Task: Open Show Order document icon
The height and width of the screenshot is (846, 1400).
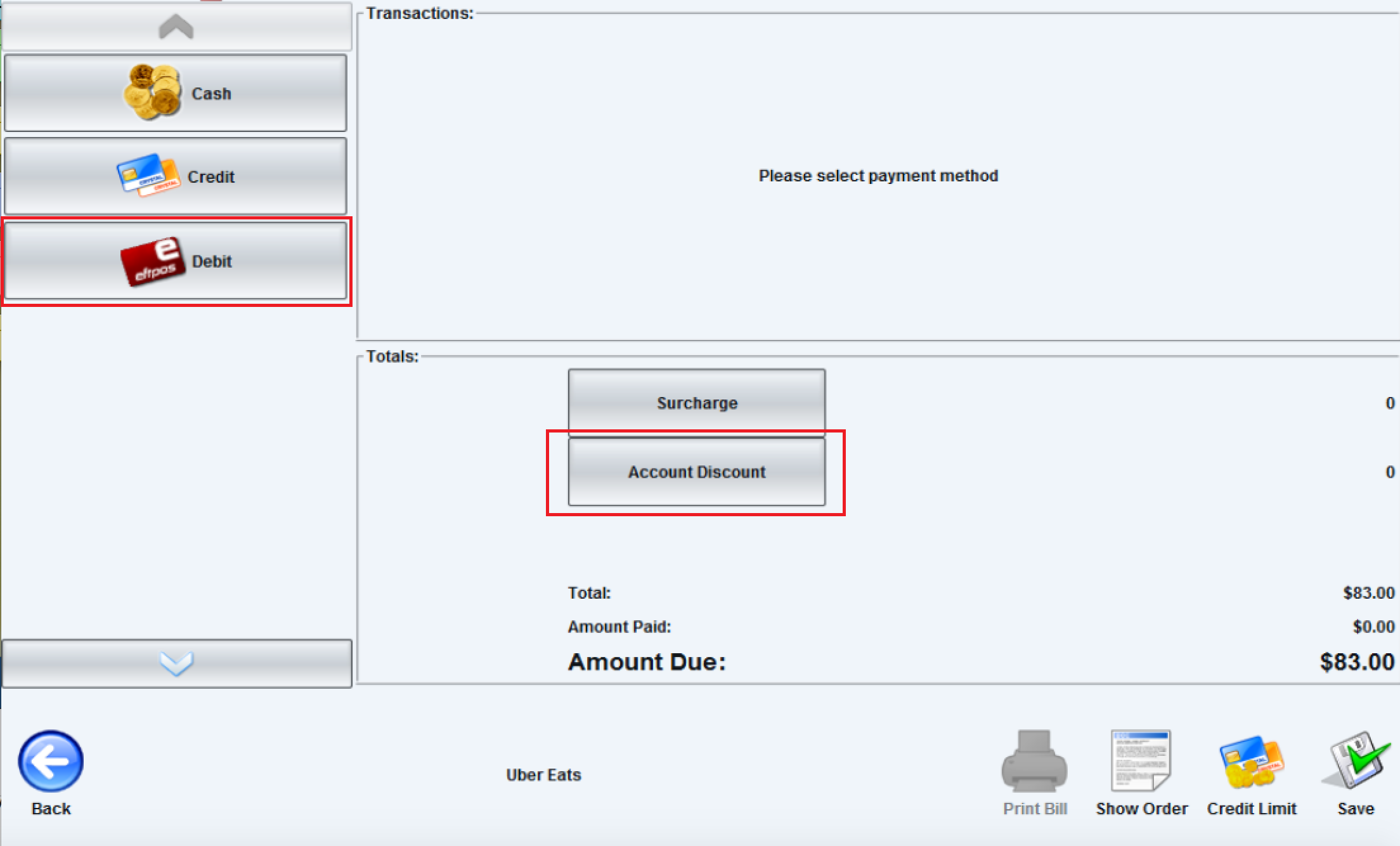Action: click(1141, 774)
